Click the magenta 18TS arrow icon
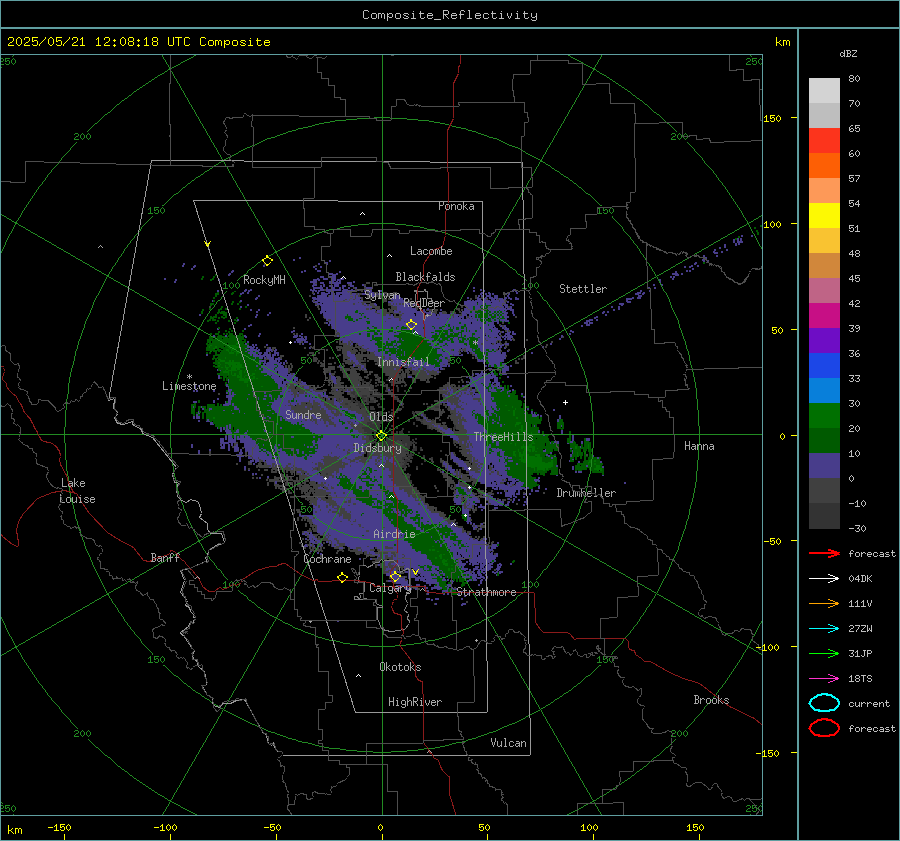This screenshot has height=841, width=900. (x=824, y=679)
